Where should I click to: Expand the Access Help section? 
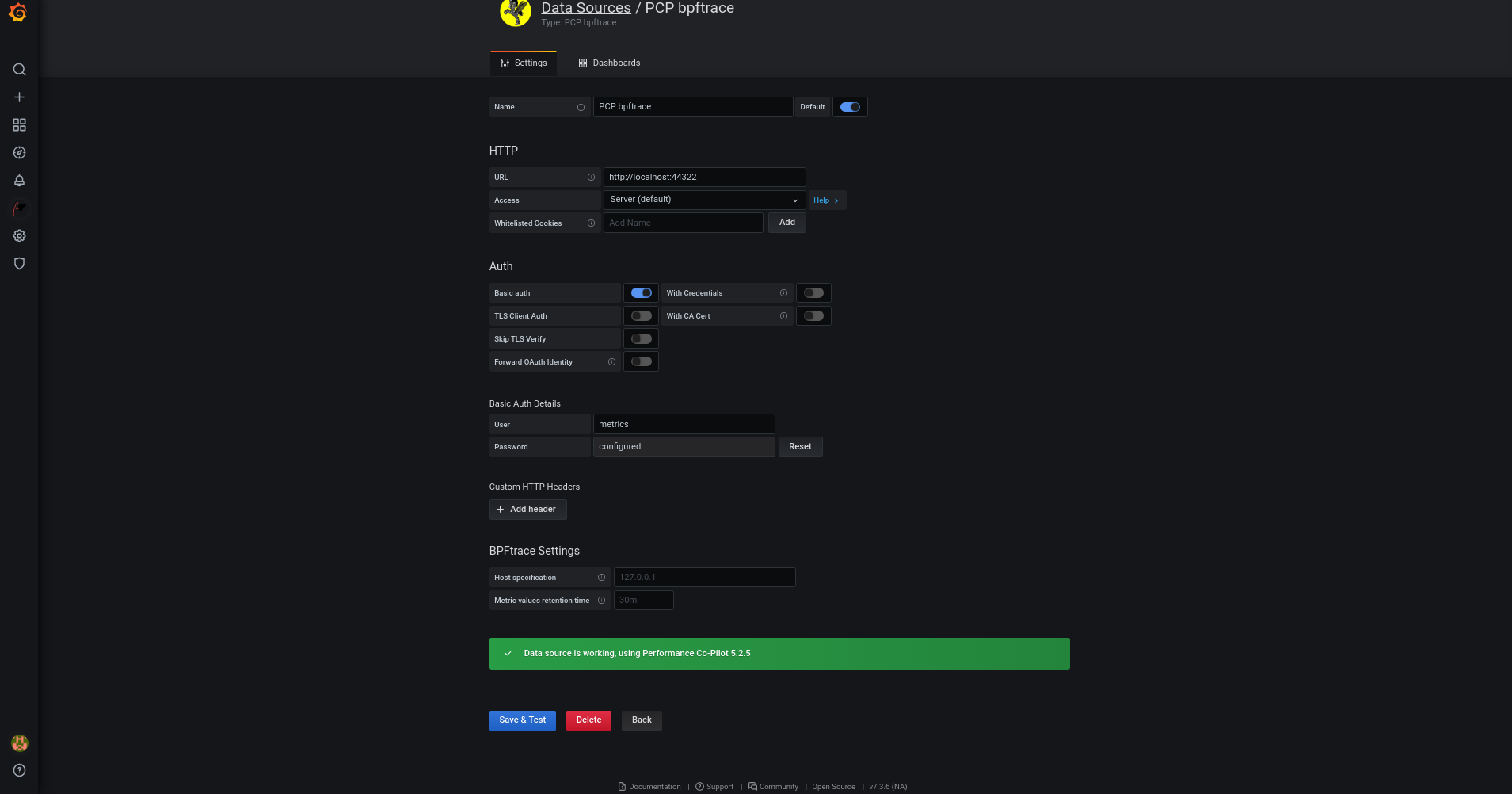827,200
